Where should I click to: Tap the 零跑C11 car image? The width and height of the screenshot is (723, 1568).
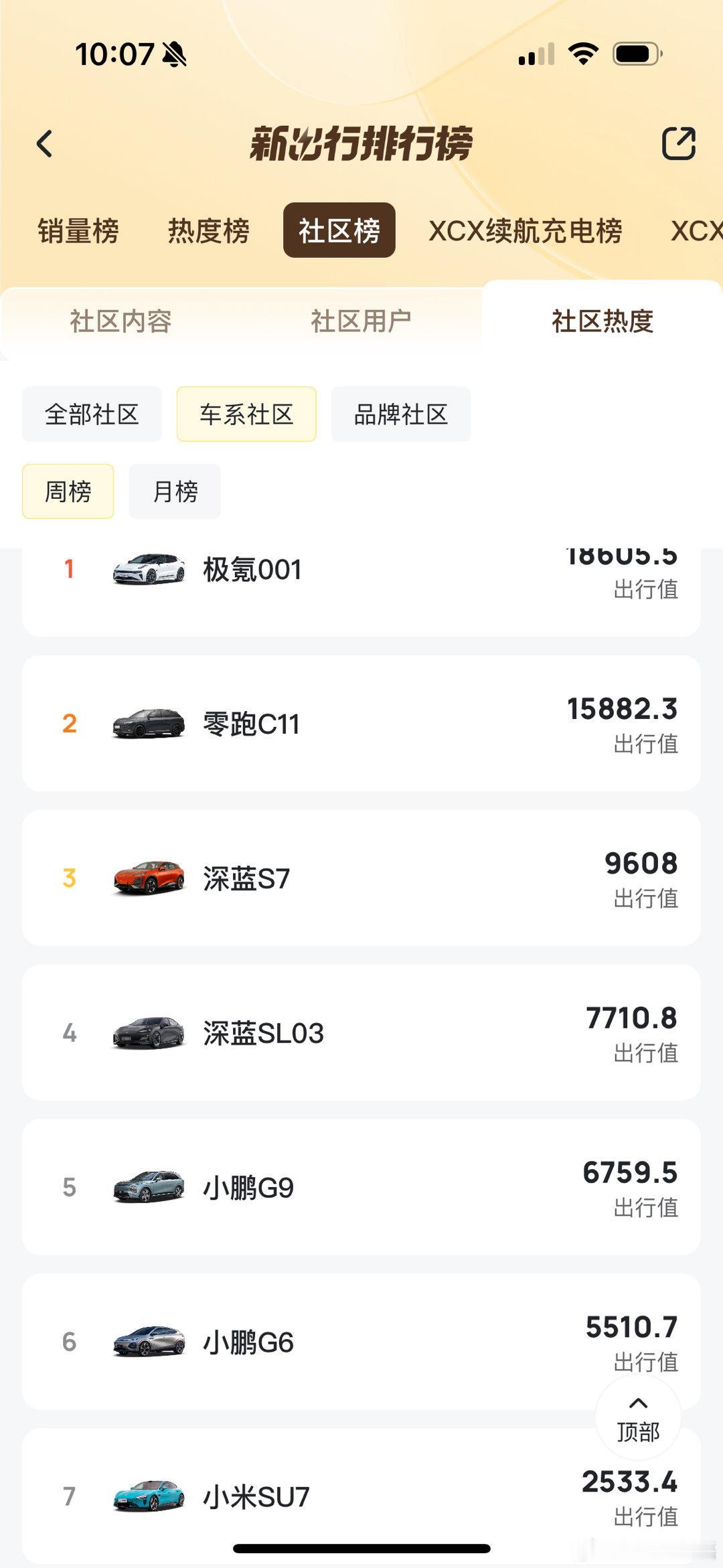click(x=149, y=724)
